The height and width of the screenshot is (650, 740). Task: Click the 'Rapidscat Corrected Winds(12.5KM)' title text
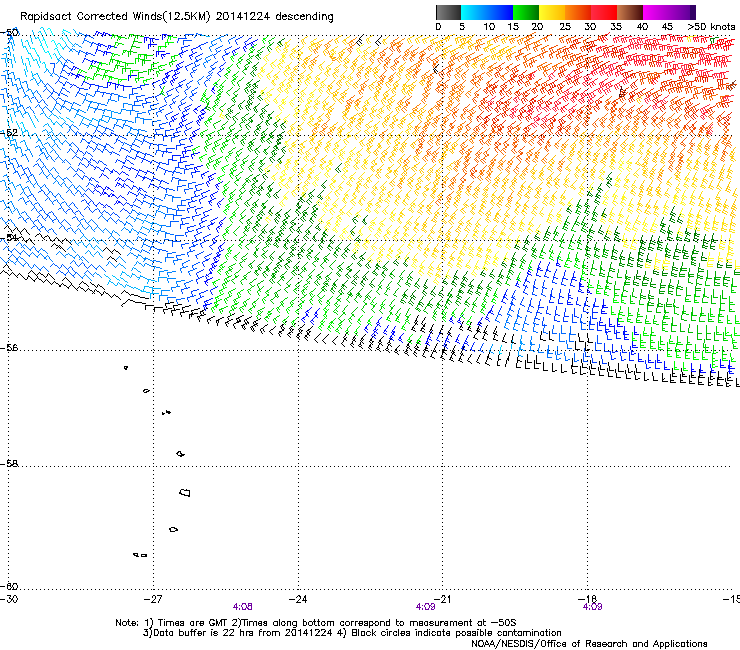click(115, 17)
